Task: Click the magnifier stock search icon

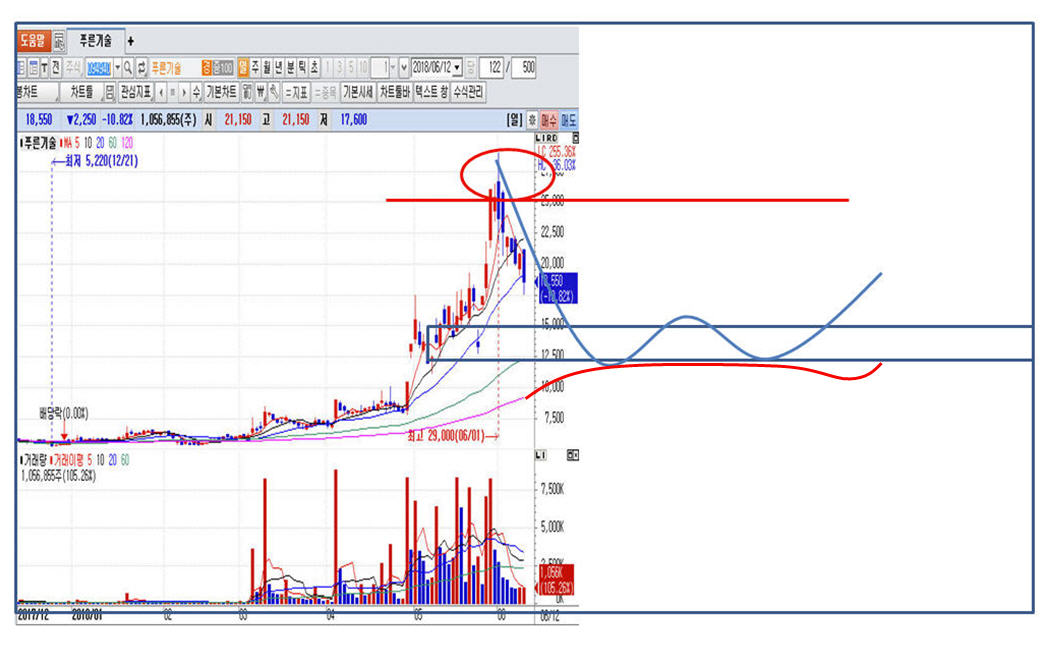Action: [128, 68]
